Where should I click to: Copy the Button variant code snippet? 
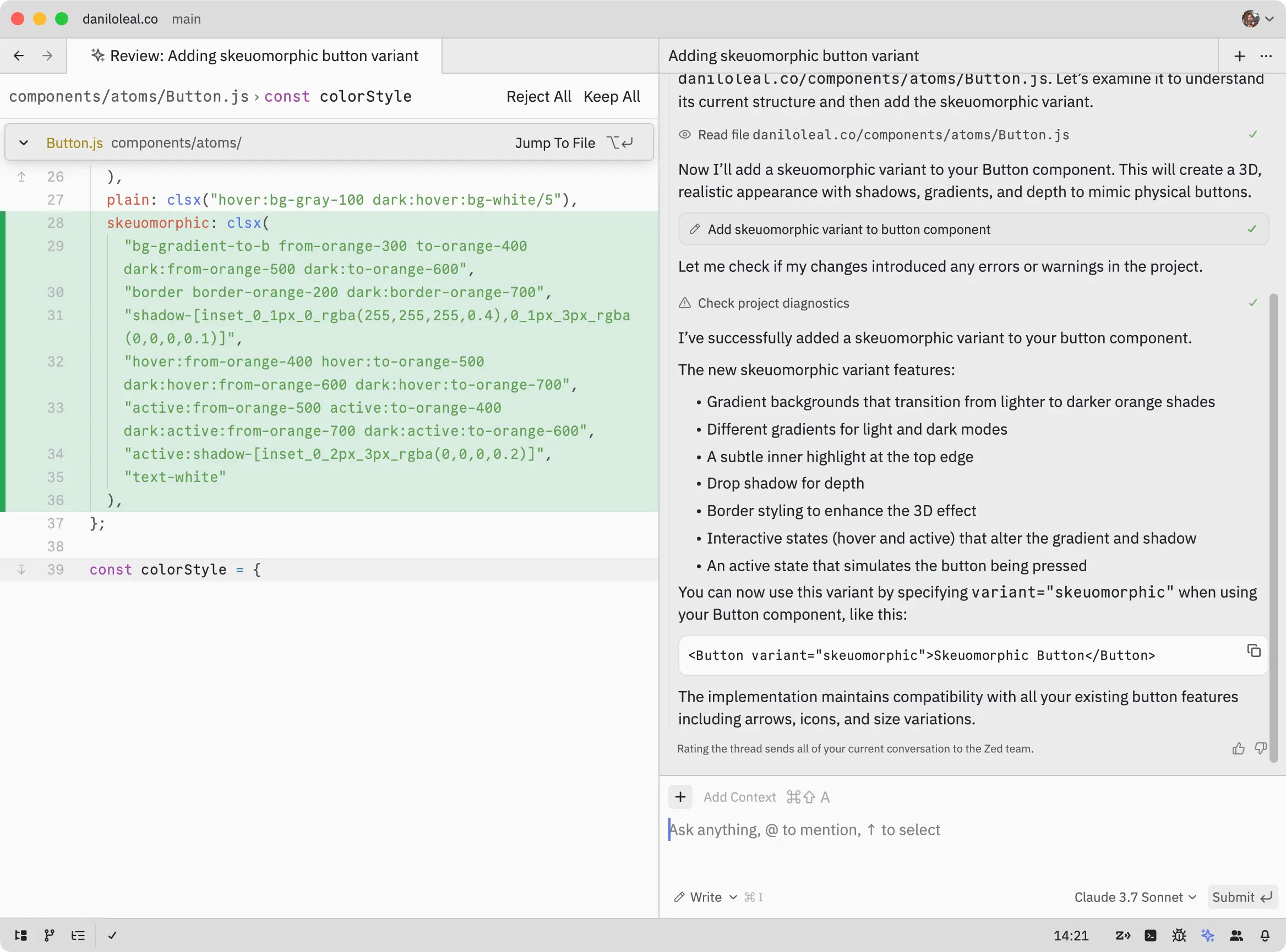coord(1254,650)
